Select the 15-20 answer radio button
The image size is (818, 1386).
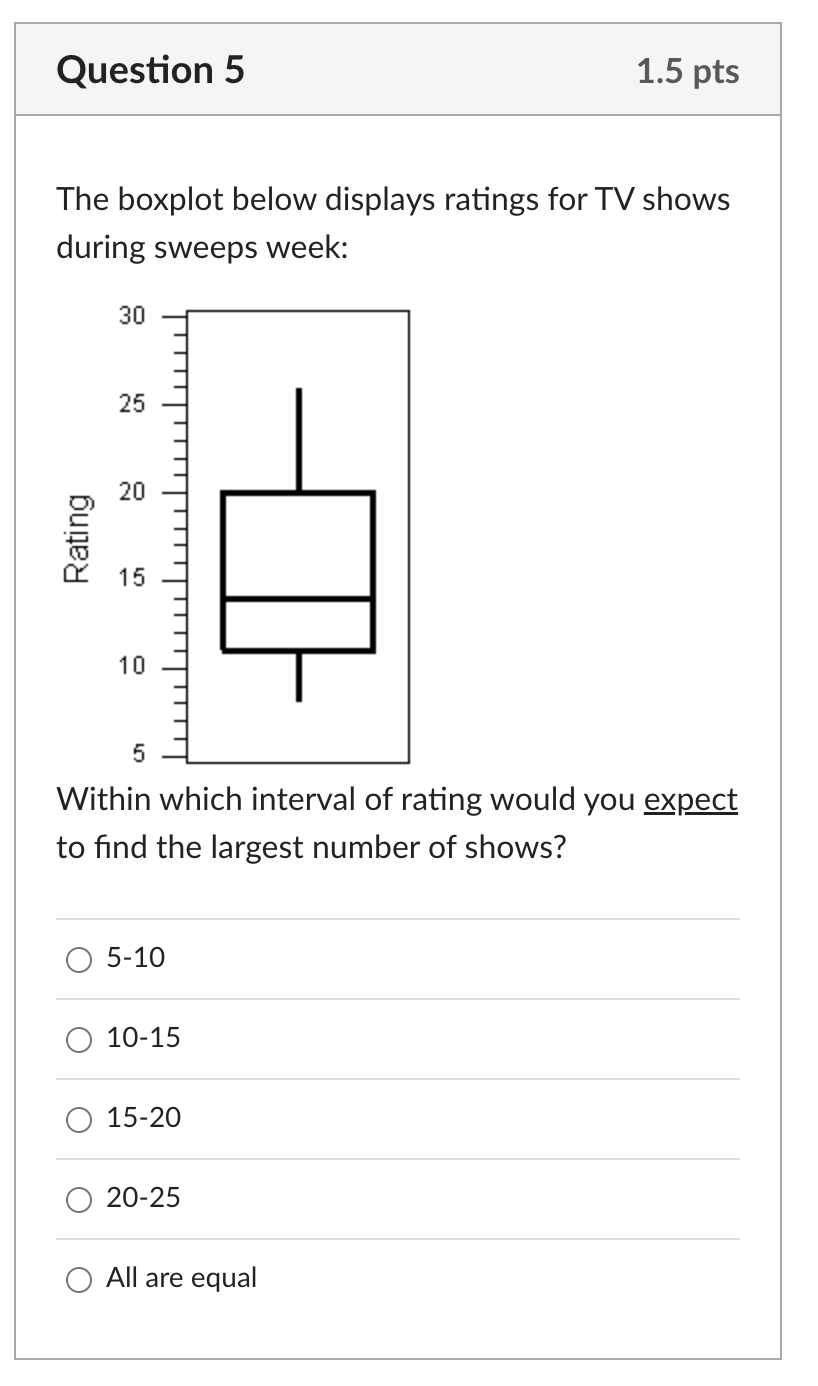click(78, 1119)
